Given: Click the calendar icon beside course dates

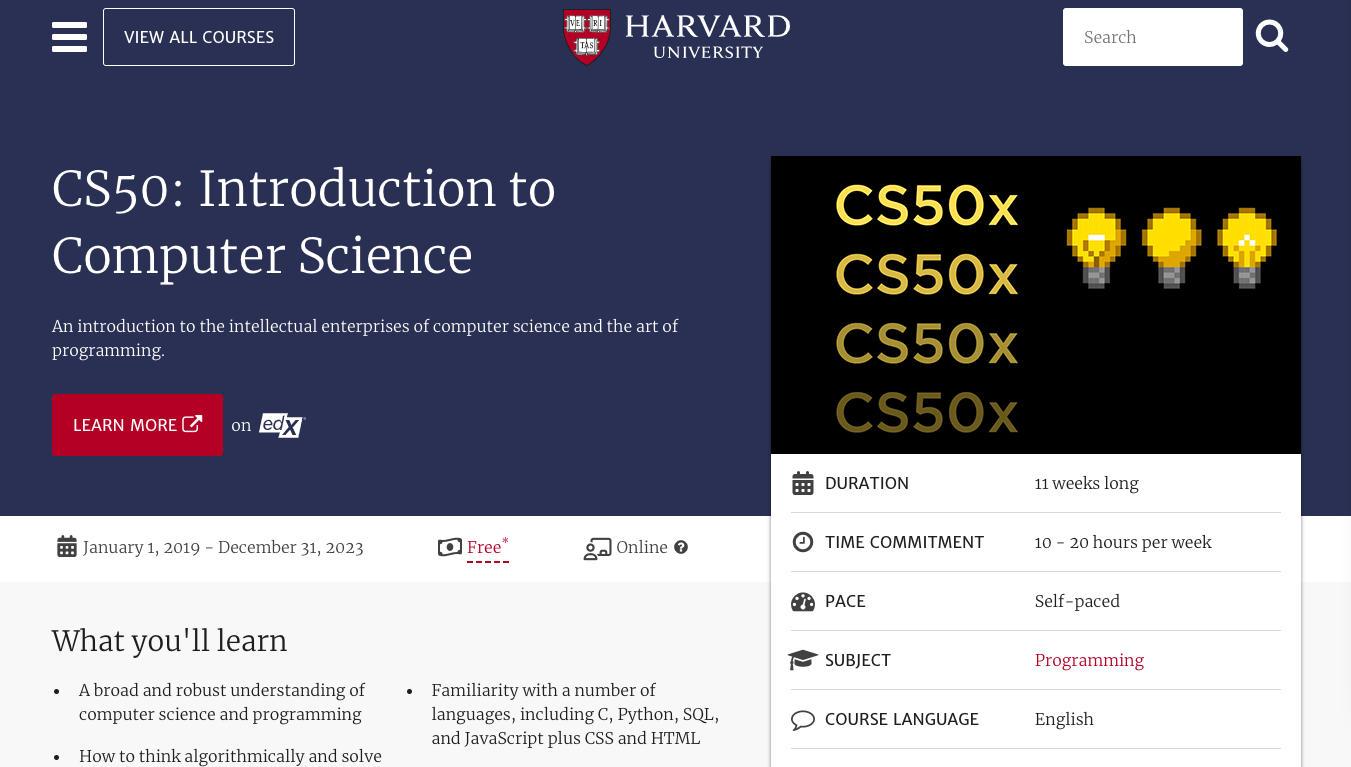Looking at the screenshot, I should click(x=67, y=547).
